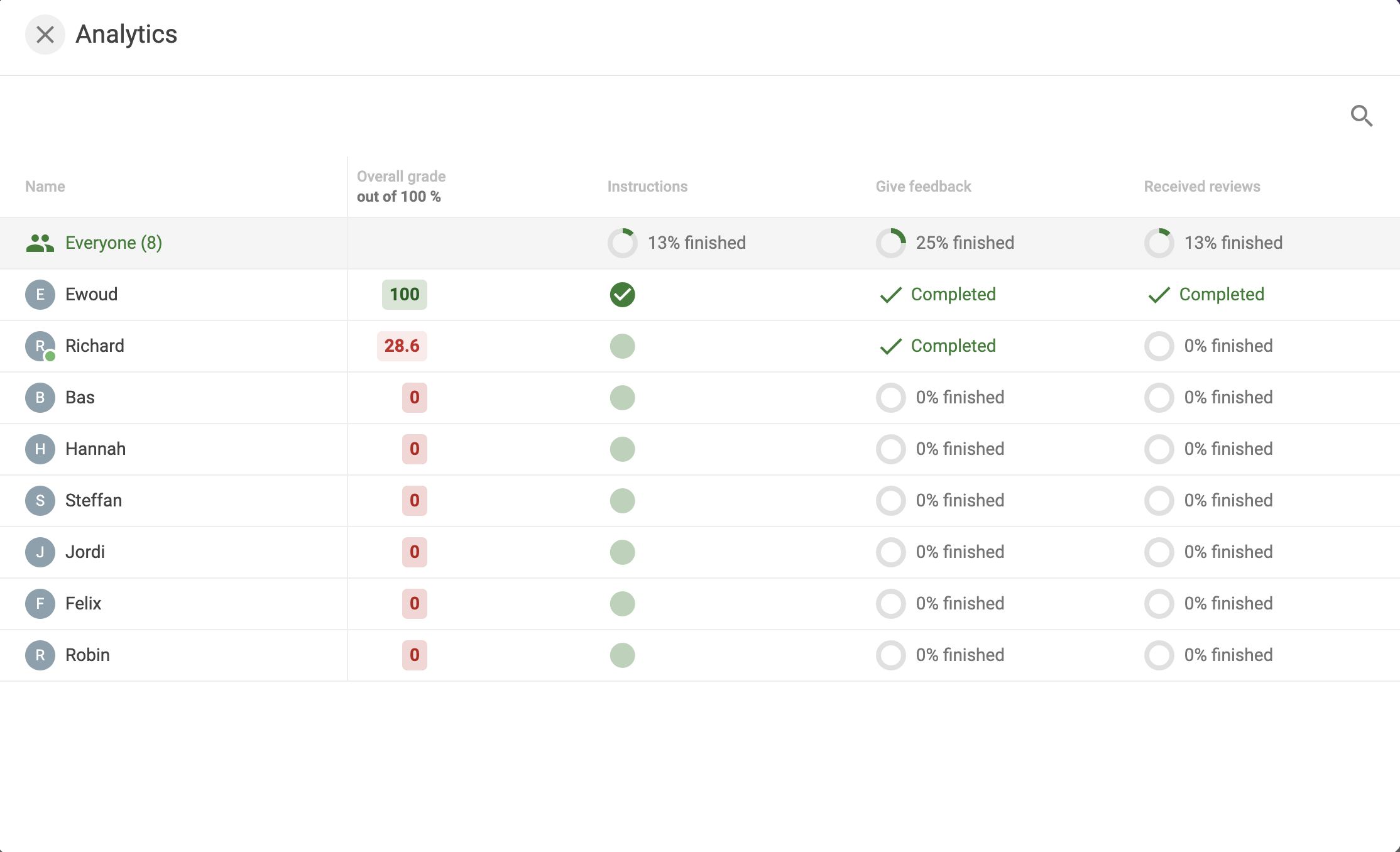Click Jordi's grade badge 0
The image size is (1400, 852).
[415, 552]
